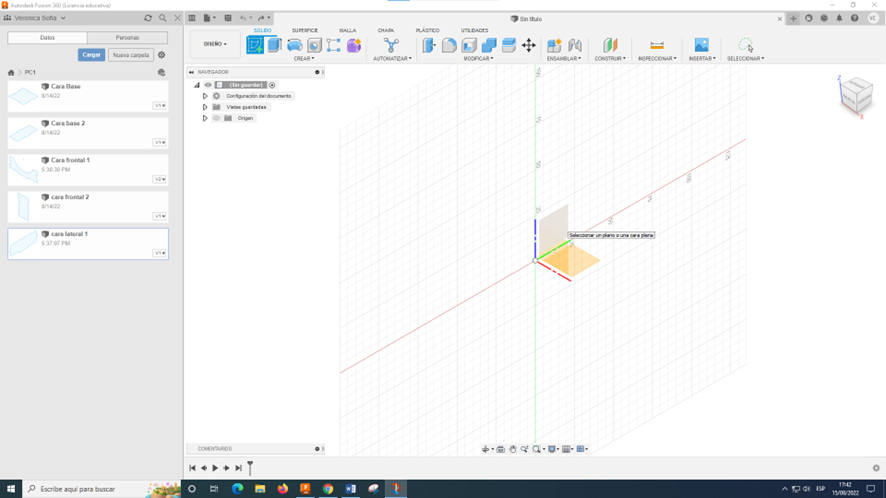Jump to timeline beginning

tap(192, 468)
